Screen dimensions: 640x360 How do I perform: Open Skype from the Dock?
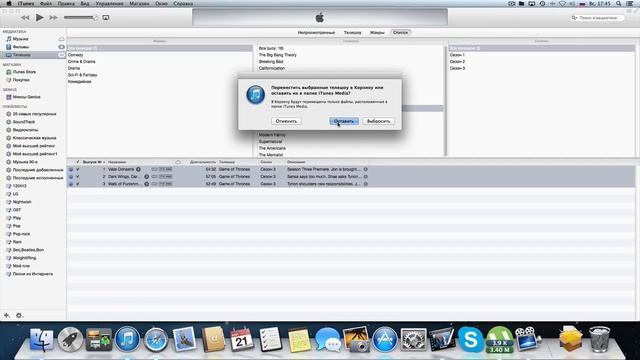point(471,340)
